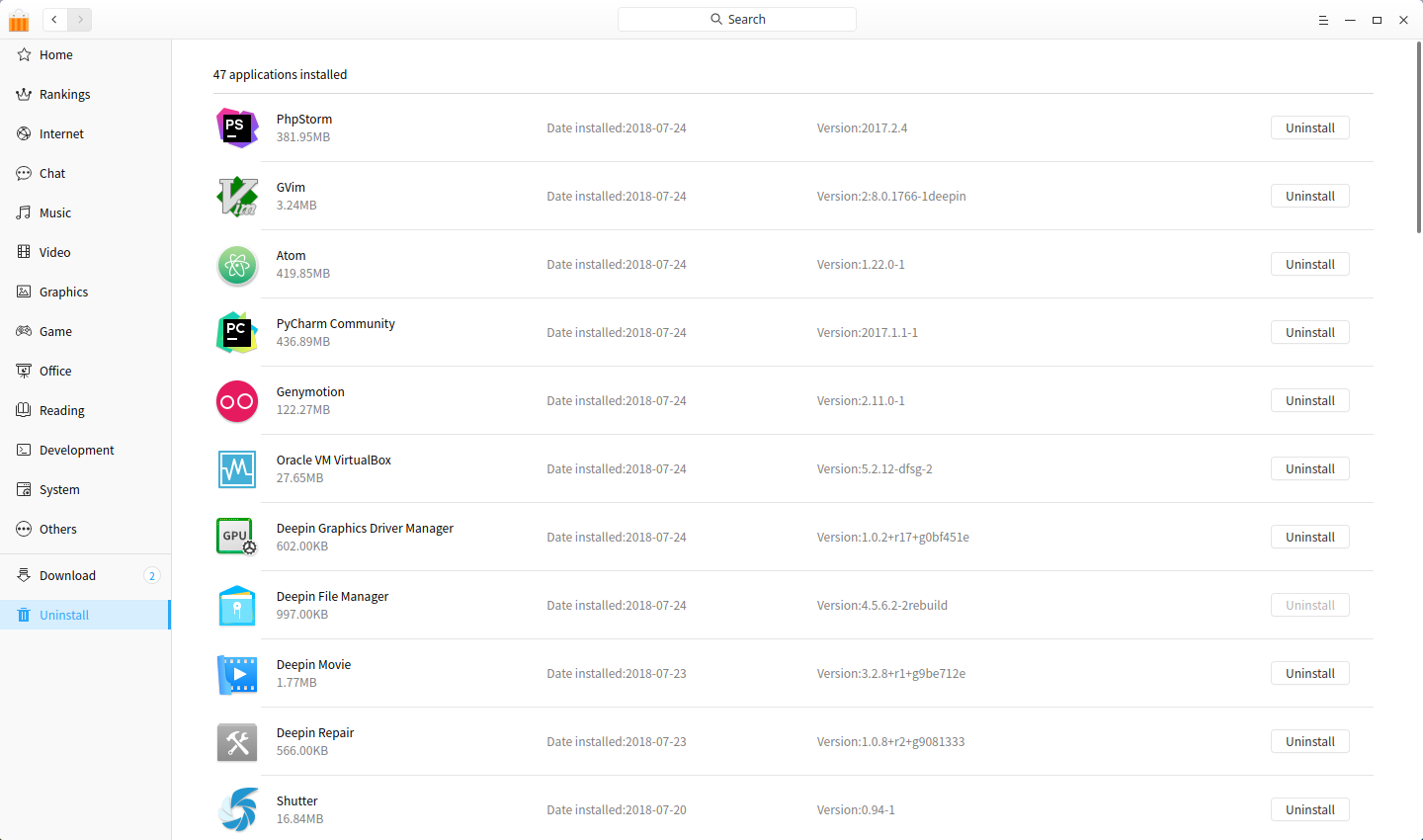Image resolution: width=1423 pixels, height=840 pixels.
Task: Click the Deepin Graphics Driver Manager icon
Action: pyautogui.click(x=237, y=537)
